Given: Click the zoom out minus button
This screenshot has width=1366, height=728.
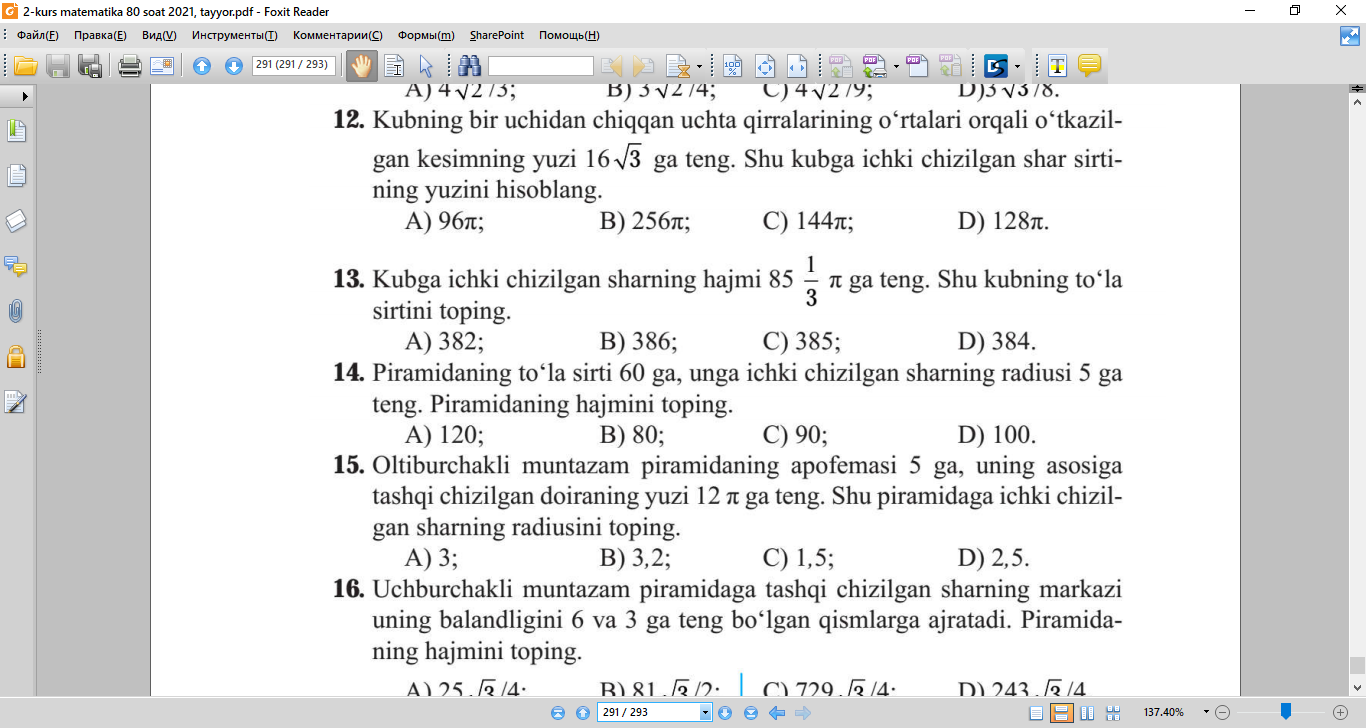Looking at the screenshot, I should [x=1222, y=713].
